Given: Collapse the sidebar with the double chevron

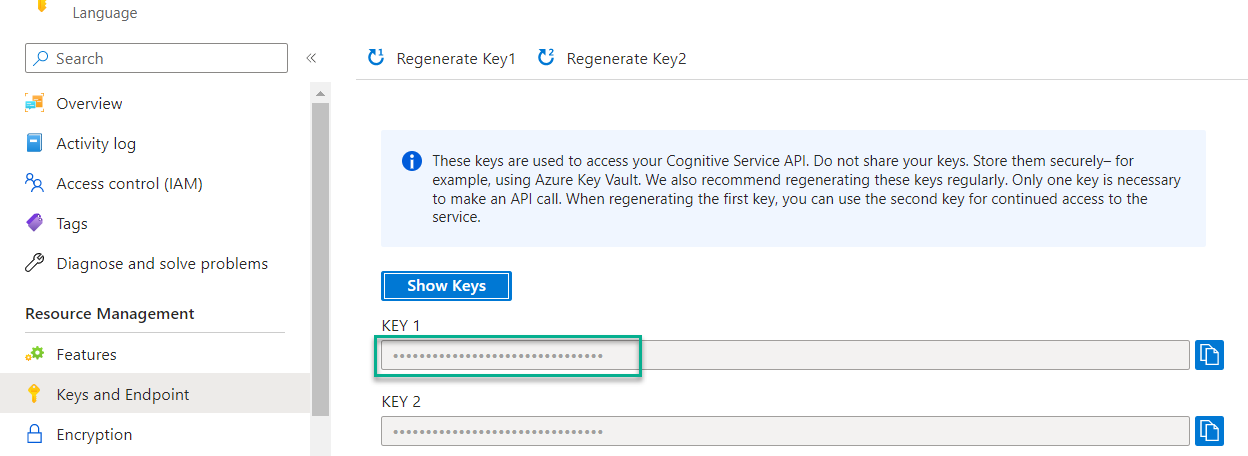Looking at the screenshot, I should click(x=311, y=58).
